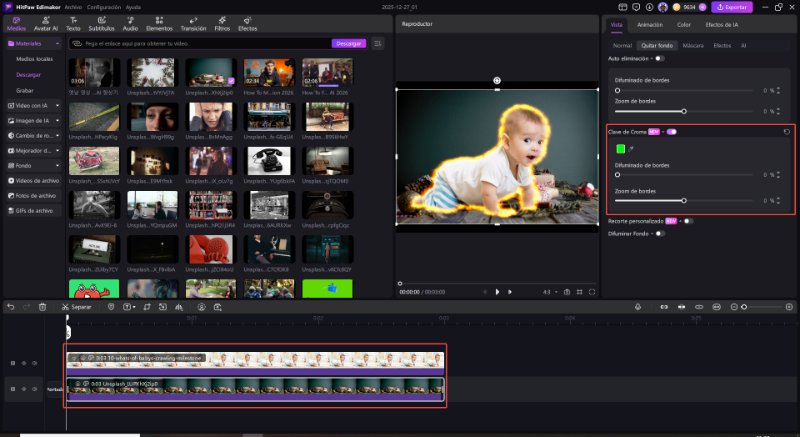Split the clip with Separar
The image size is (800, 437).
(77, 307)
